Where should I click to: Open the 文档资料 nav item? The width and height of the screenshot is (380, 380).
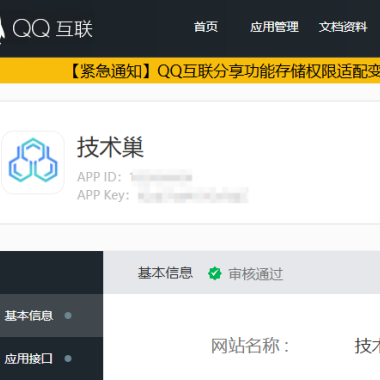(343, 27)
